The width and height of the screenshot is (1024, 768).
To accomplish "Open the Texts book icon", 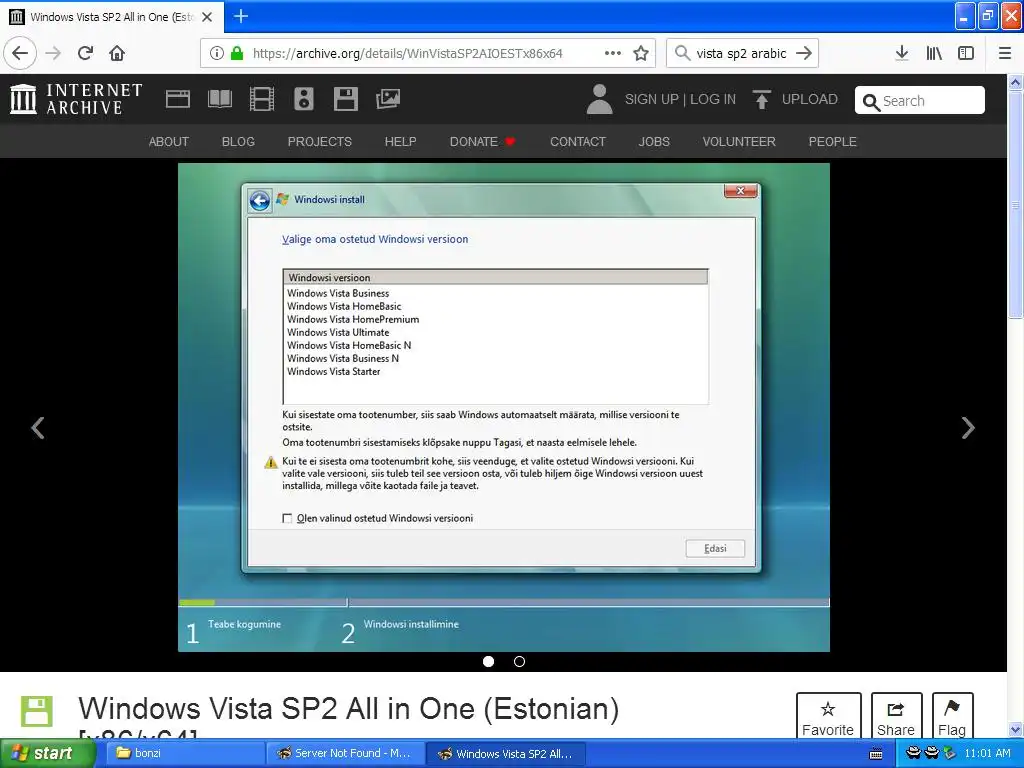I will click(x=219, y=99).
